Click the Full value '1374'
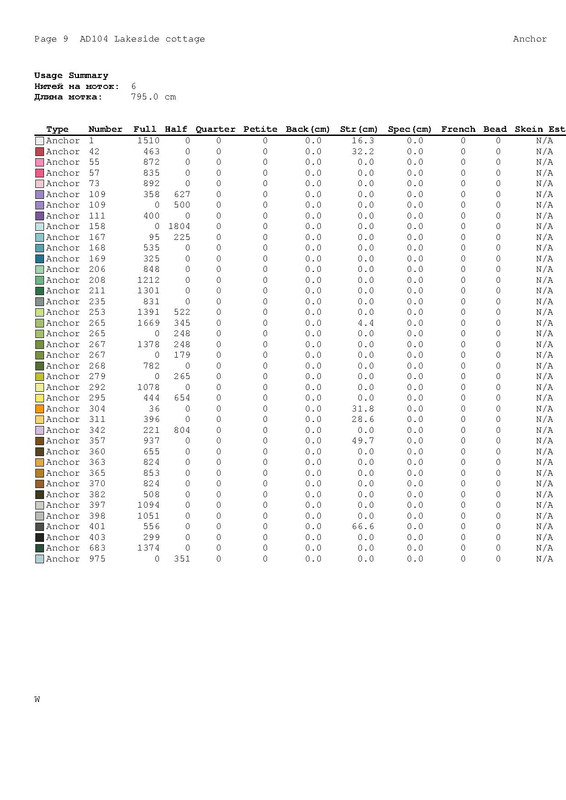 [149, 548]
